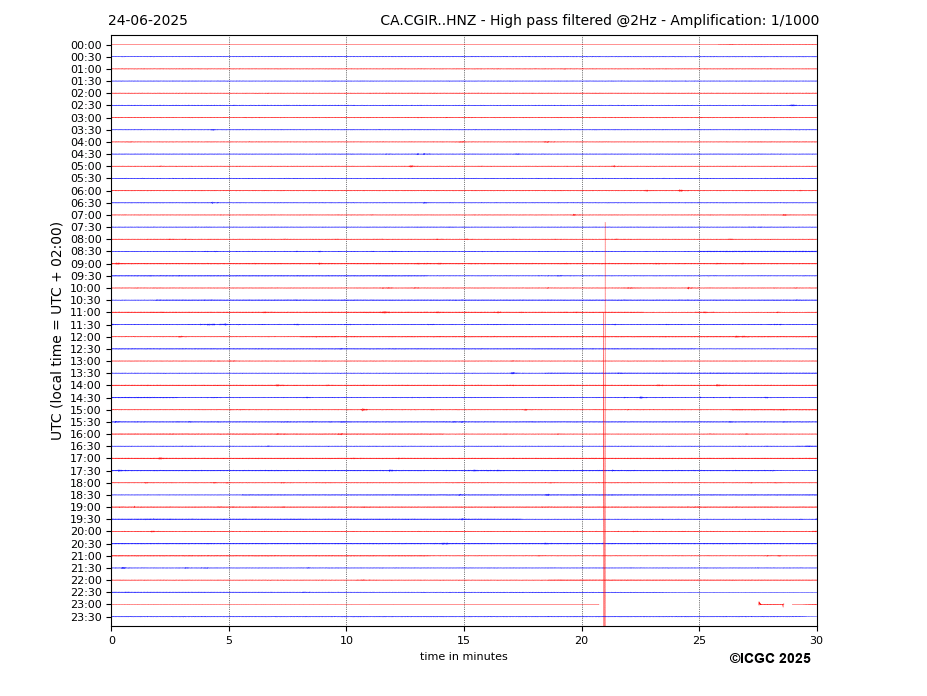Click the large red seismic spike

click(x=604, y=424)
